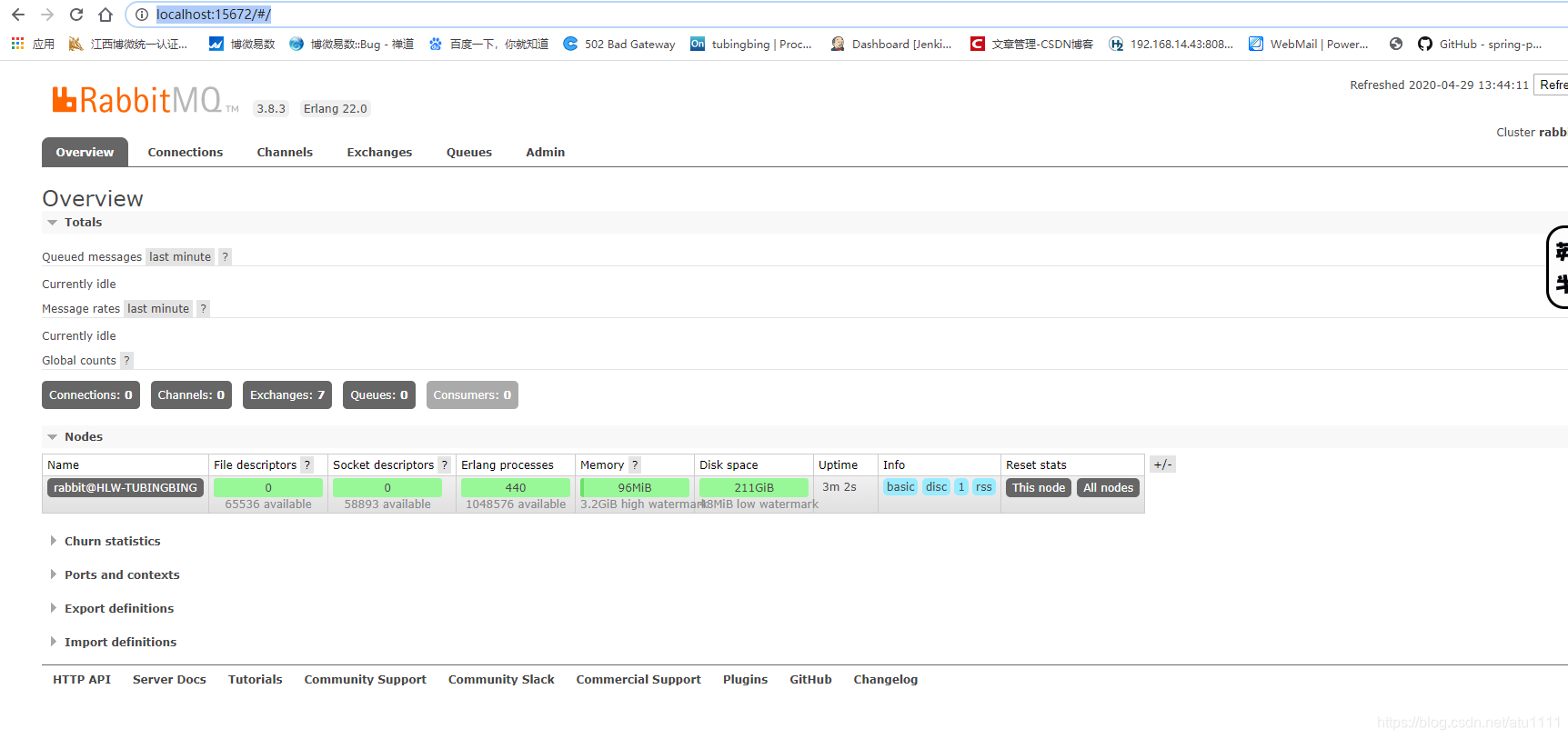This screenshot has width=1568, height=739.
Task: Open Changelog footer link
Action: coord(886,680)
